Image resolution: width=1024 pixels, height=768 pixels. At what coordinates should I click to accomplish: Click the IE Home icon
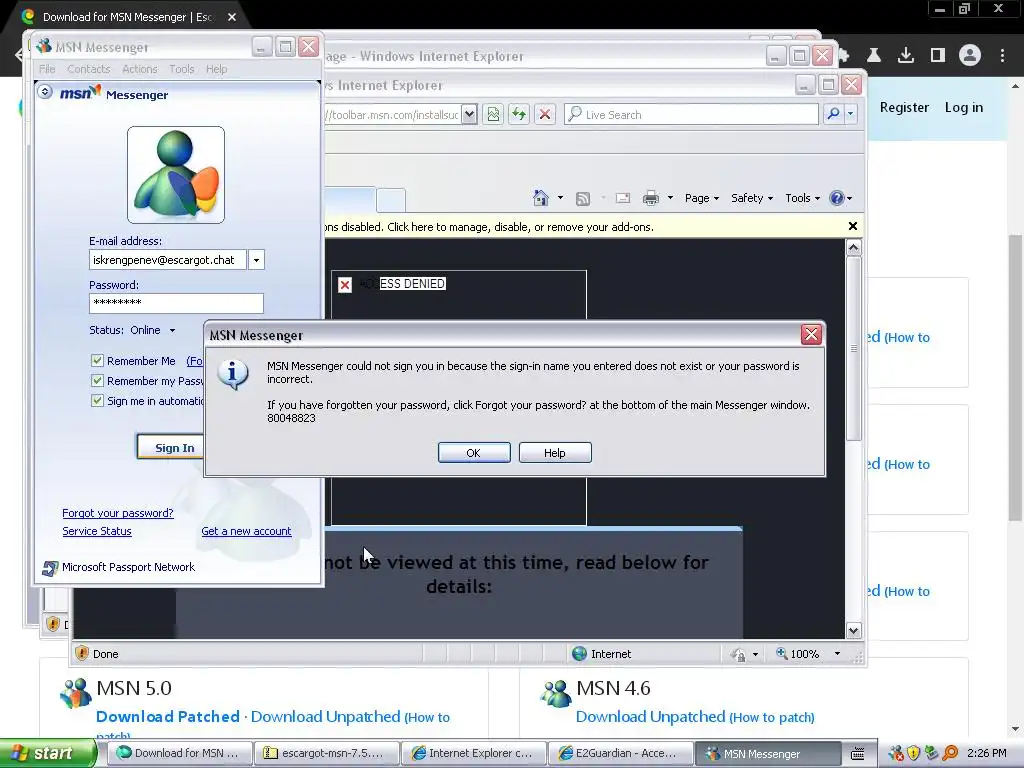541,198
